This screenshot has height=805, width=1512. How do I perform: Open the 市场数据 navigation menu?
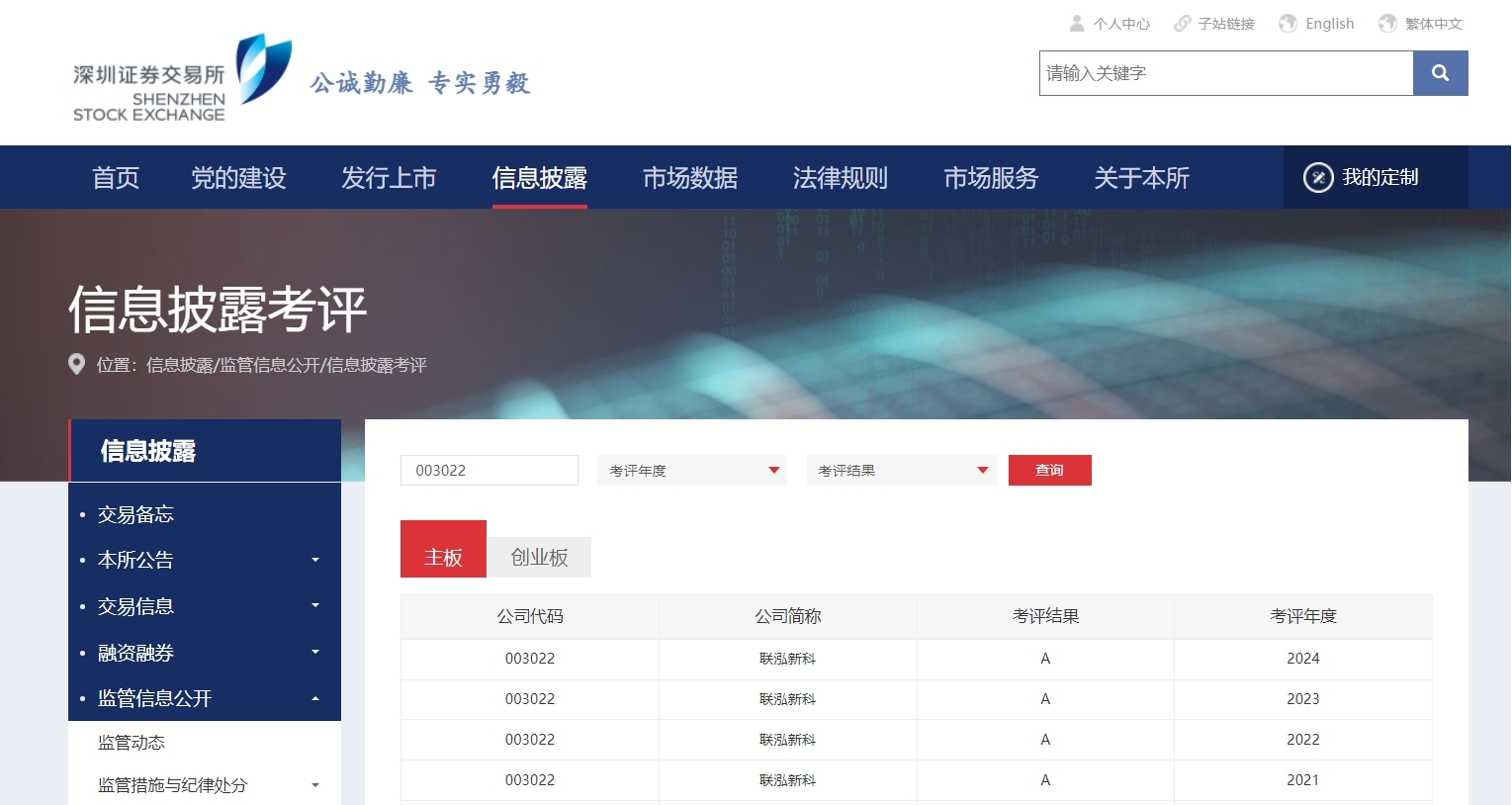pos(689,178)
